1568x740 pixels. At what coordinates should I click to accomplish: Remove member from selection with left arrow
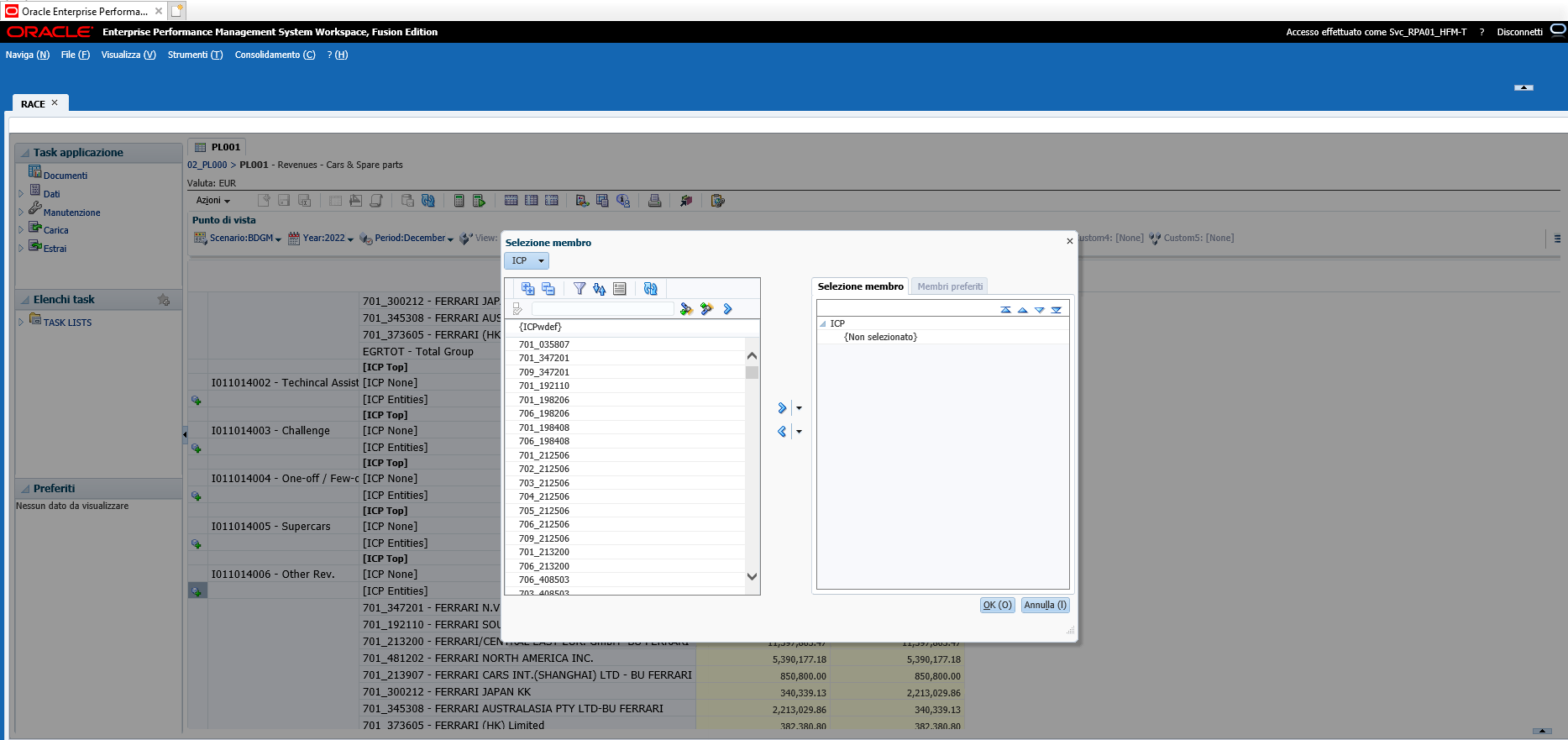tap(782, 432)
